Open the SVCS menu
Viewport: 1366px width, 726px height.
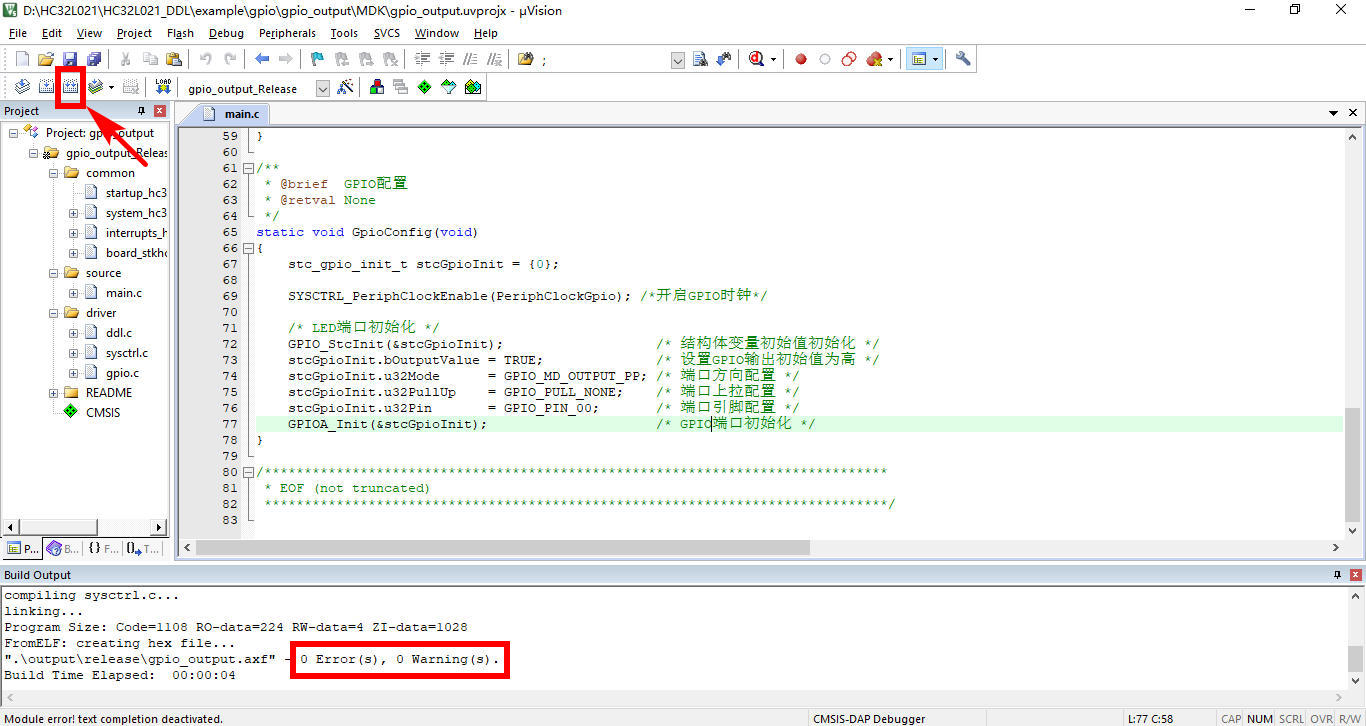tap(387, 33)
